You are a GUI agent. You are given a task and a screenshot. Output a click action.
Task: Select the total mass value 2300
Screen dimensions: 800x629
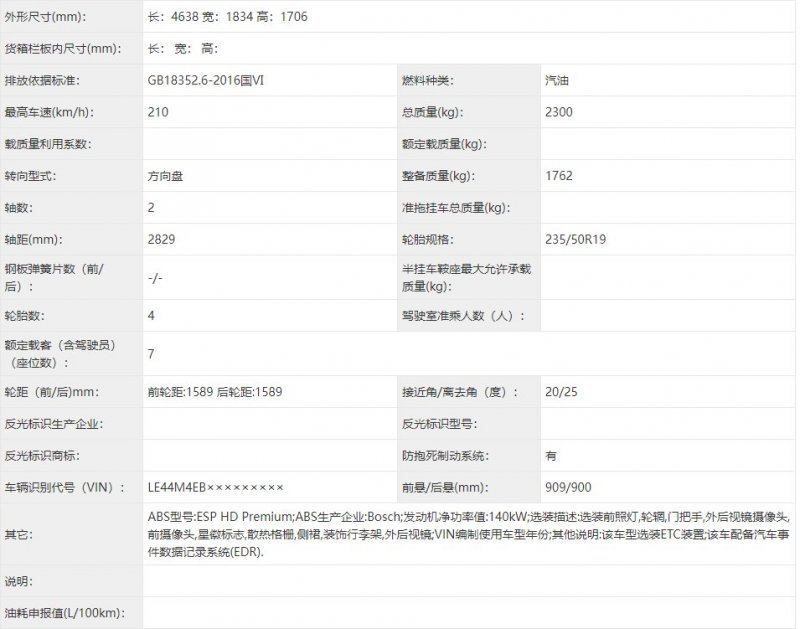(x=559, y=112)
